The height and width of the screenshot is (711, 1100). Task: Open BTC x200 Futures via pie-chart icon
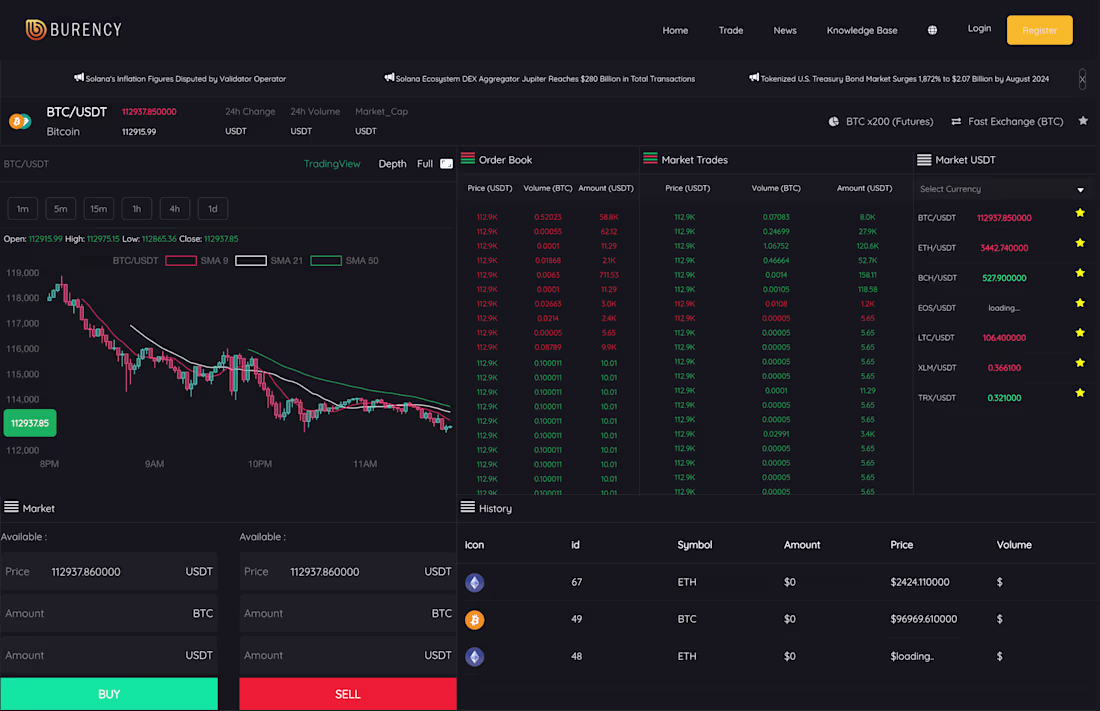[833, 121]
